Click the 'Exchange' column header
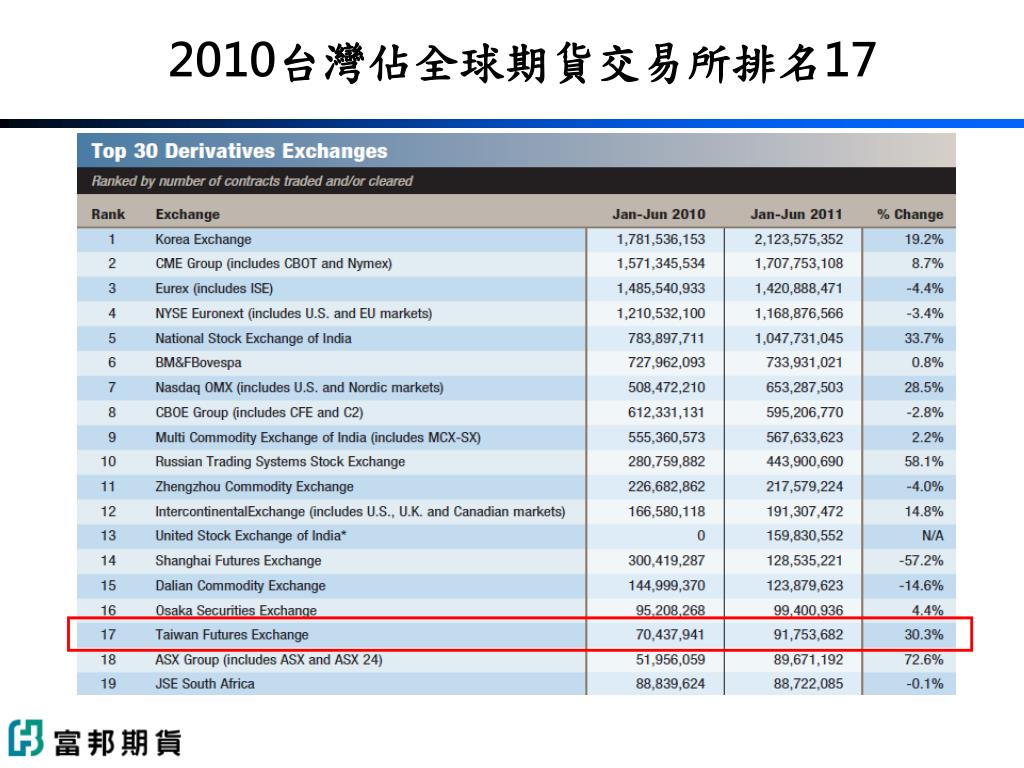The image size is (1024, 768). 187,214
